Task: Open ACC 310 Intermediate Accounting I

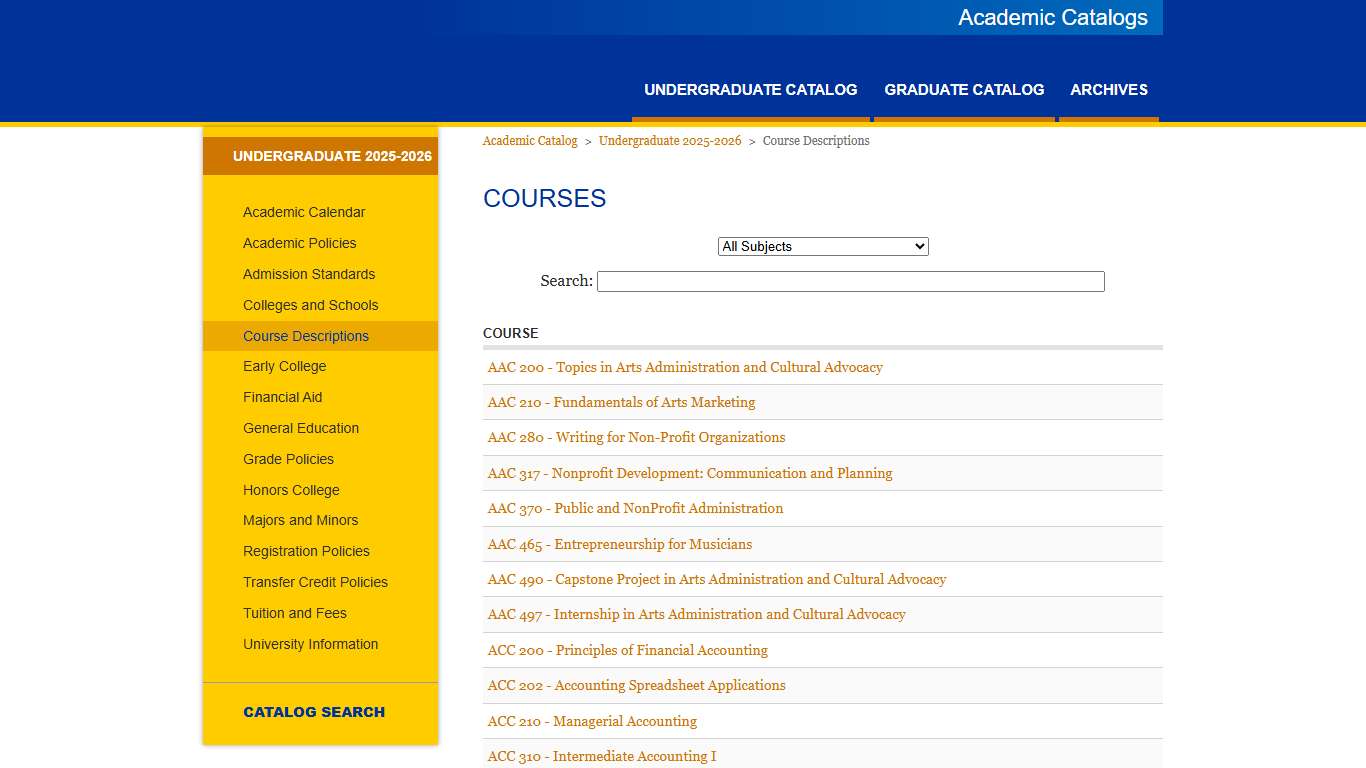Action: click(x=601, y=756)
